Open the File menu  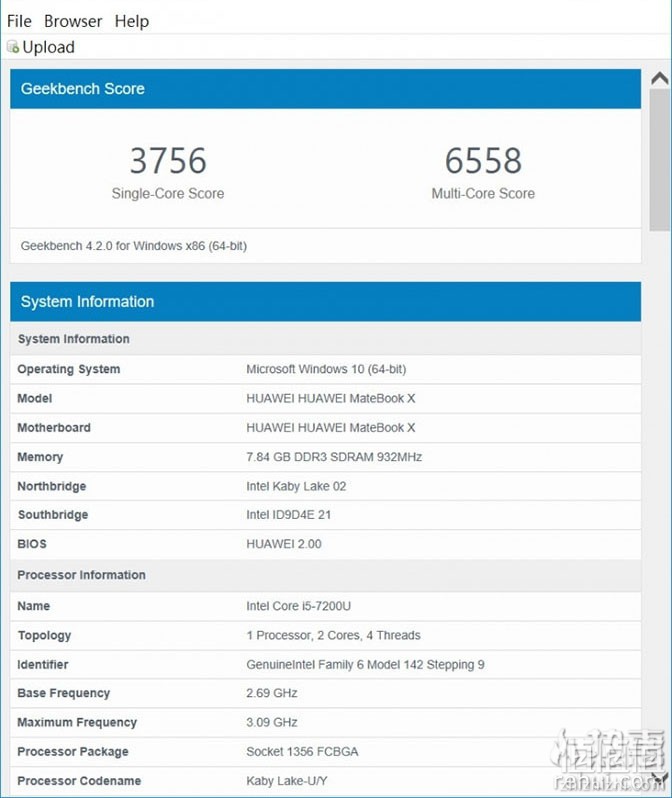[19, 21]
